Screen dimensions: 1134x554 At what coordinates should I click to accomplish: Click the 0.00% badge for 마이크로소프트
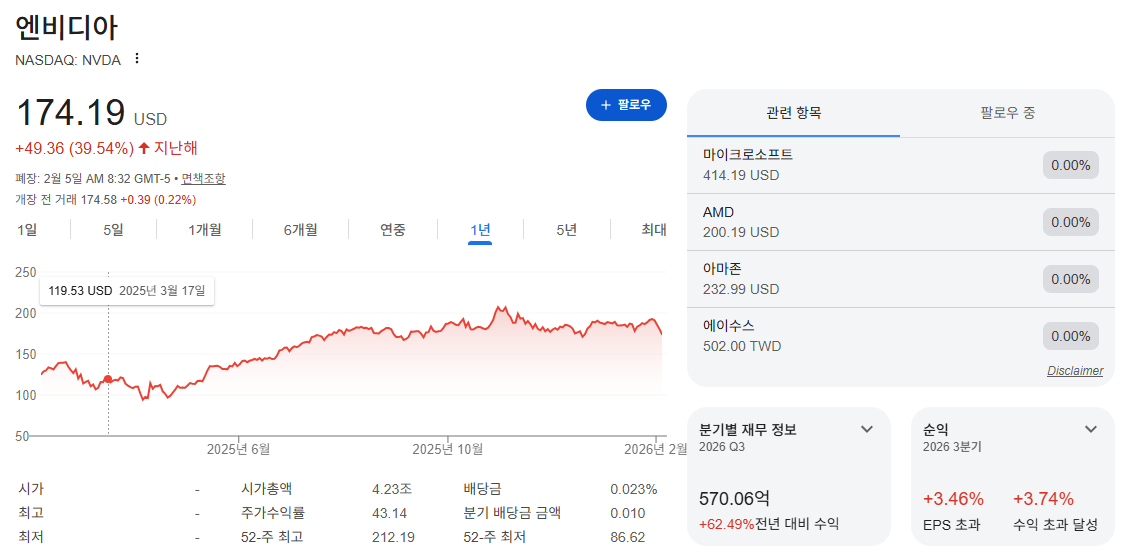(x=1070, y=165)
